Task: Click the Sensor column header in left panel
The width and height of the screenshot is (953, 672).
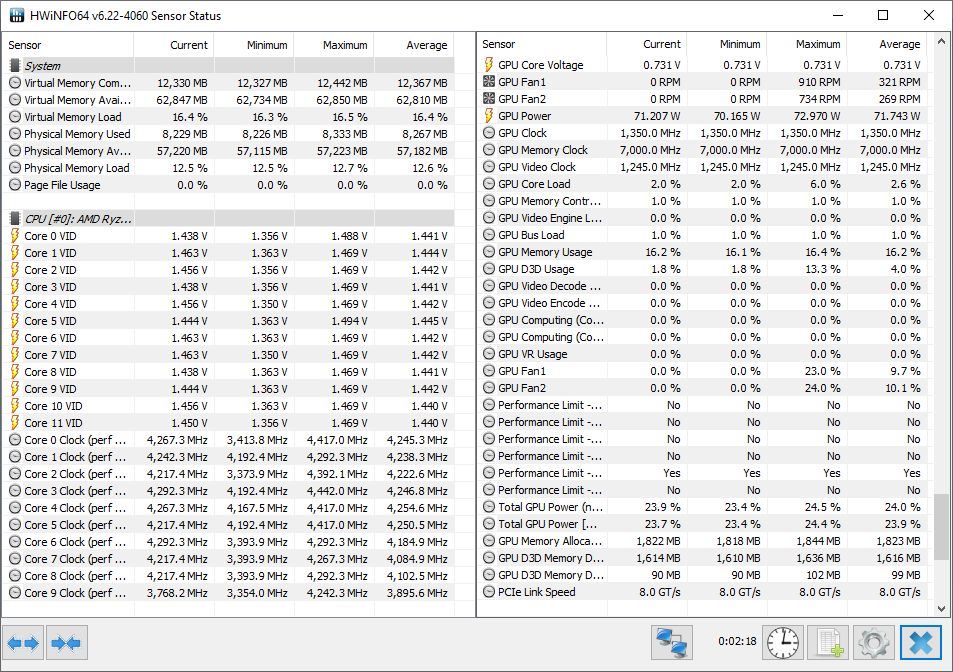Action: [67, 45]
